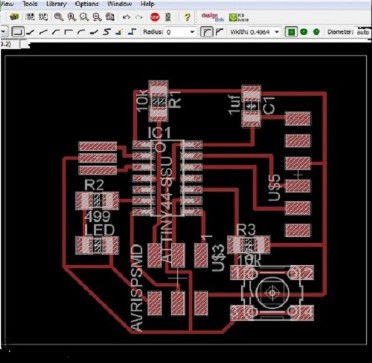Click the Redo arrow icon
The width and height of the screenshot is (372, 363).
click(139, 17)
